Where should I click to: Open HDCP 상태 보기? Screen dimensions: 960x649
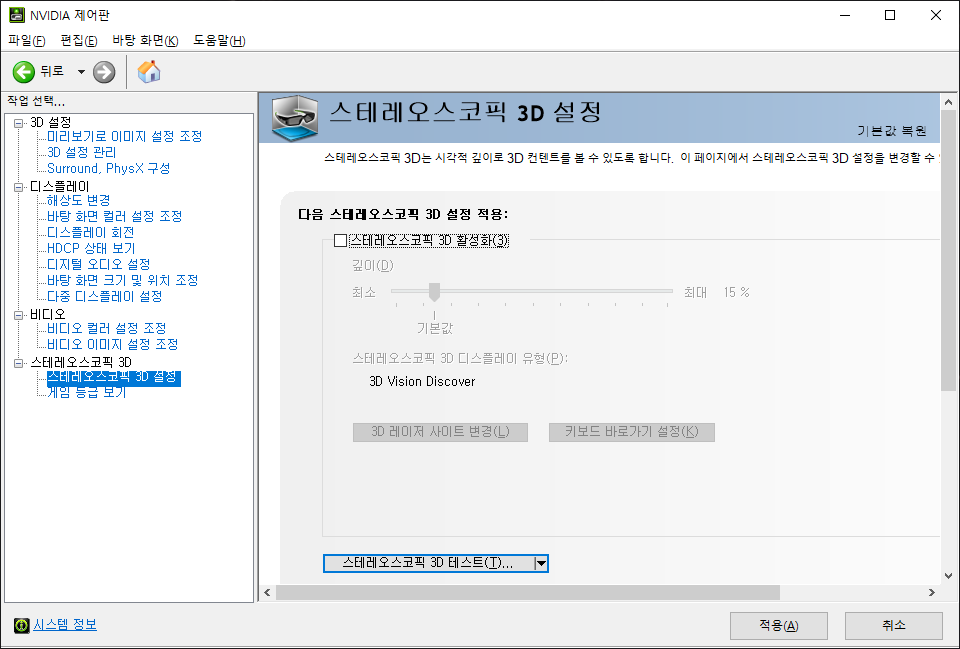click(91, 248)
